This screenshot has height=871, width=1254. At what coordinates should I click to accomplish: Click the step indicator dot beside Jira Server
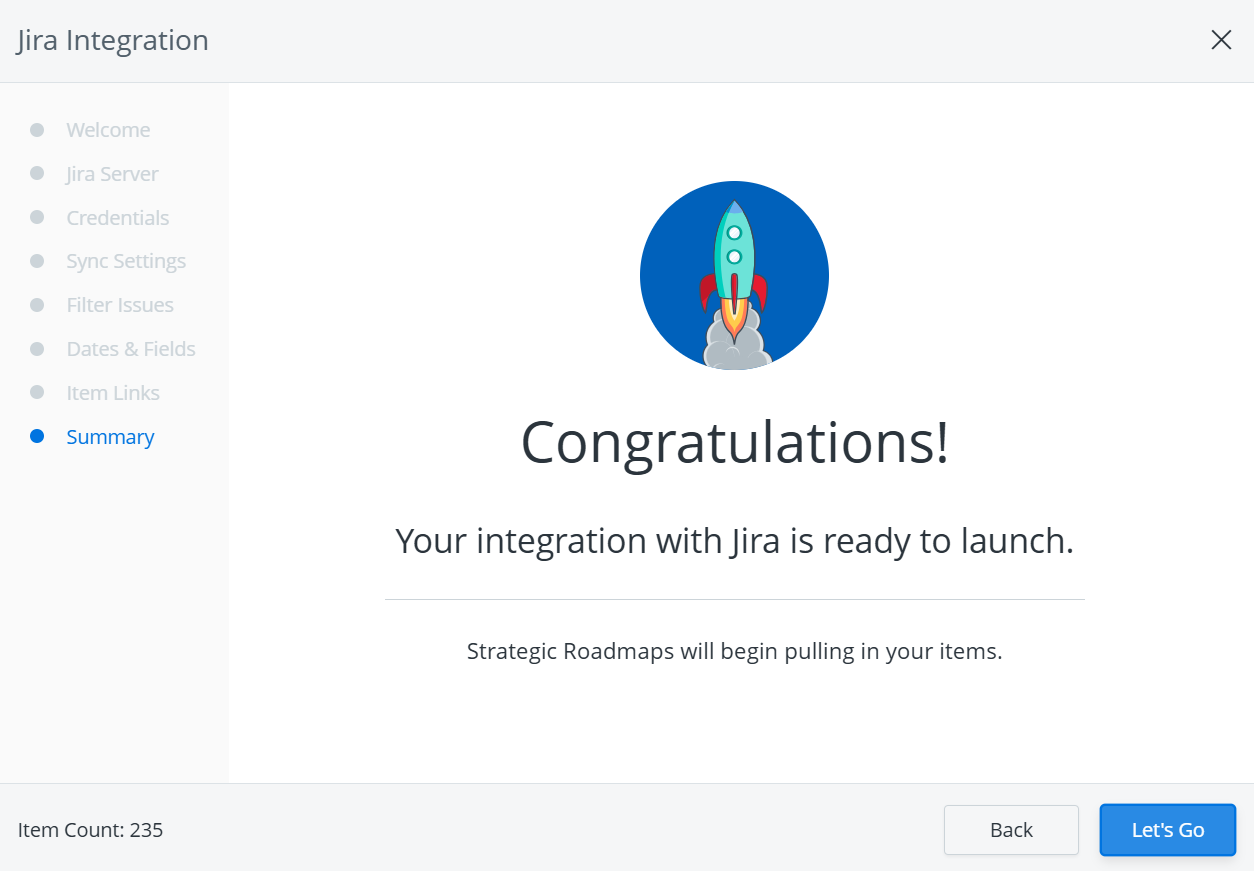pyautogui.click(x=38, y=173)
